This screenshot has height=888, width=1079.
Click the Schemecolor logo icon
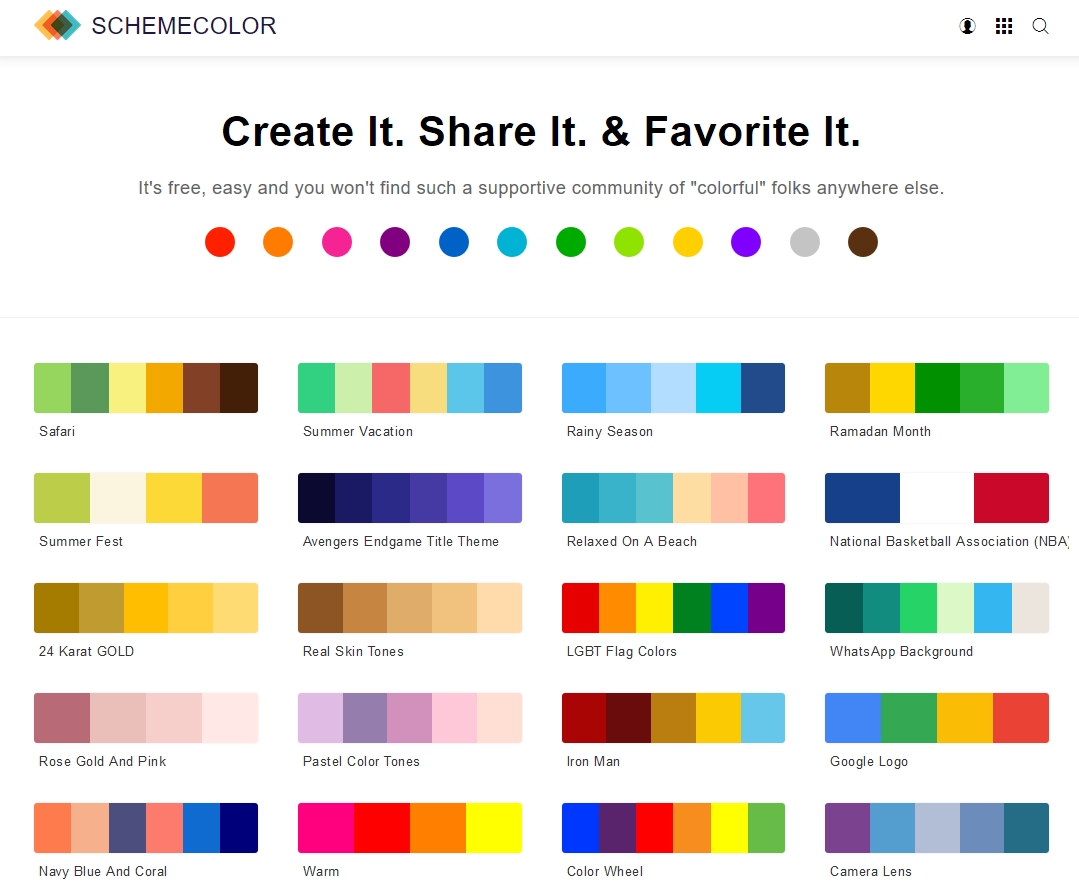57,26
